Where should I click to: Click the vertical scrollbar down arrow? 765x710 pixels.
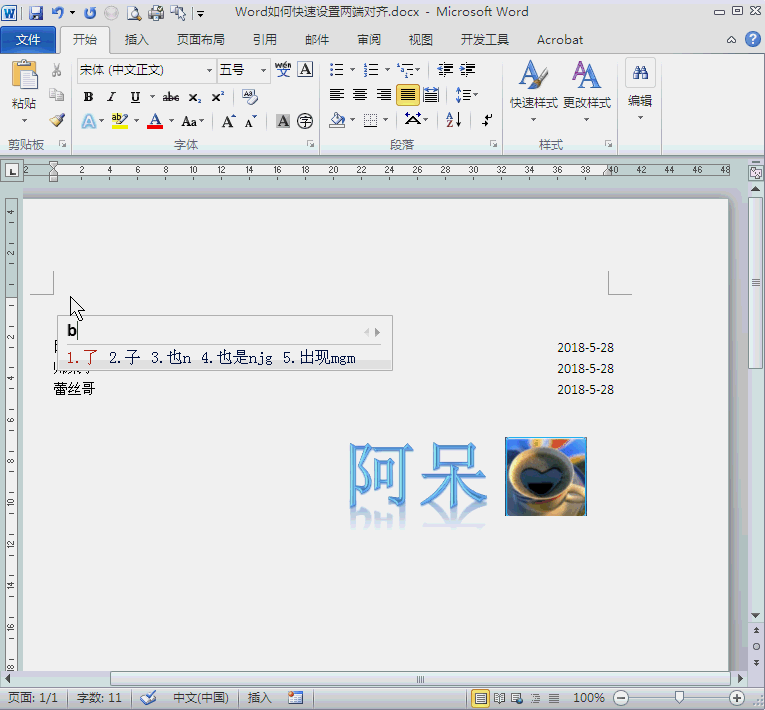coord(756,615)
